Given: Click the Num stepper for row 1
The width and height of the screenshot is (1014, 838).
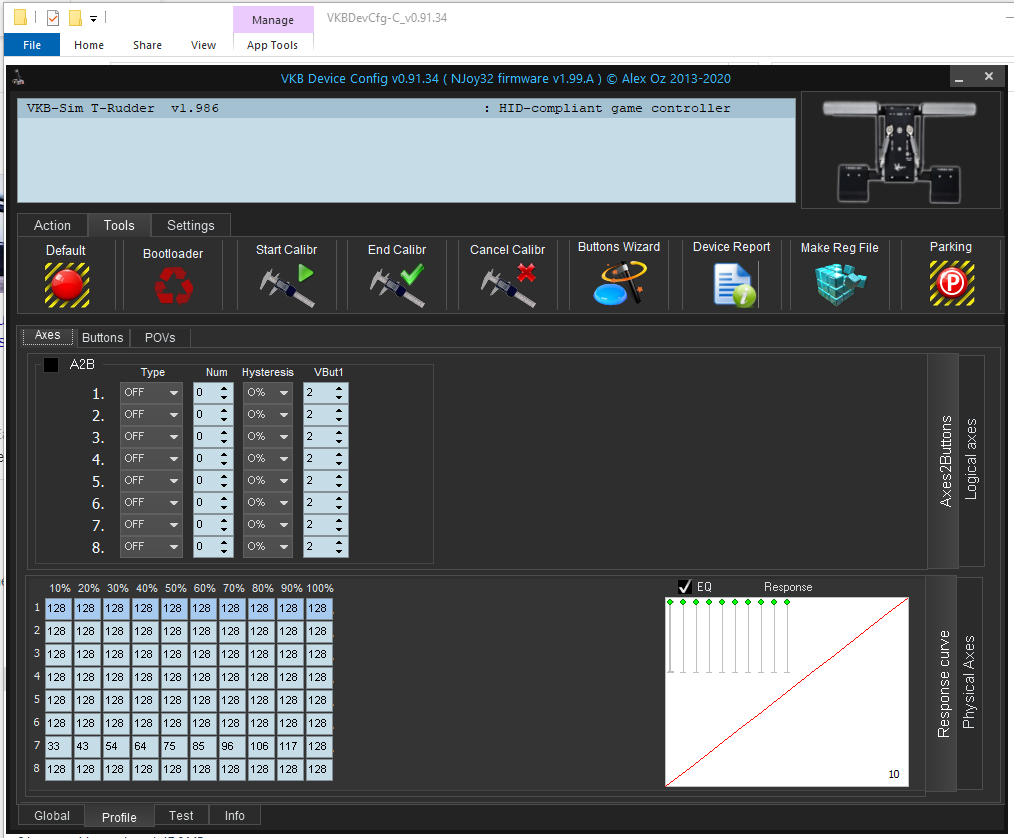Looking at the screenshot, I should [224, 392].
